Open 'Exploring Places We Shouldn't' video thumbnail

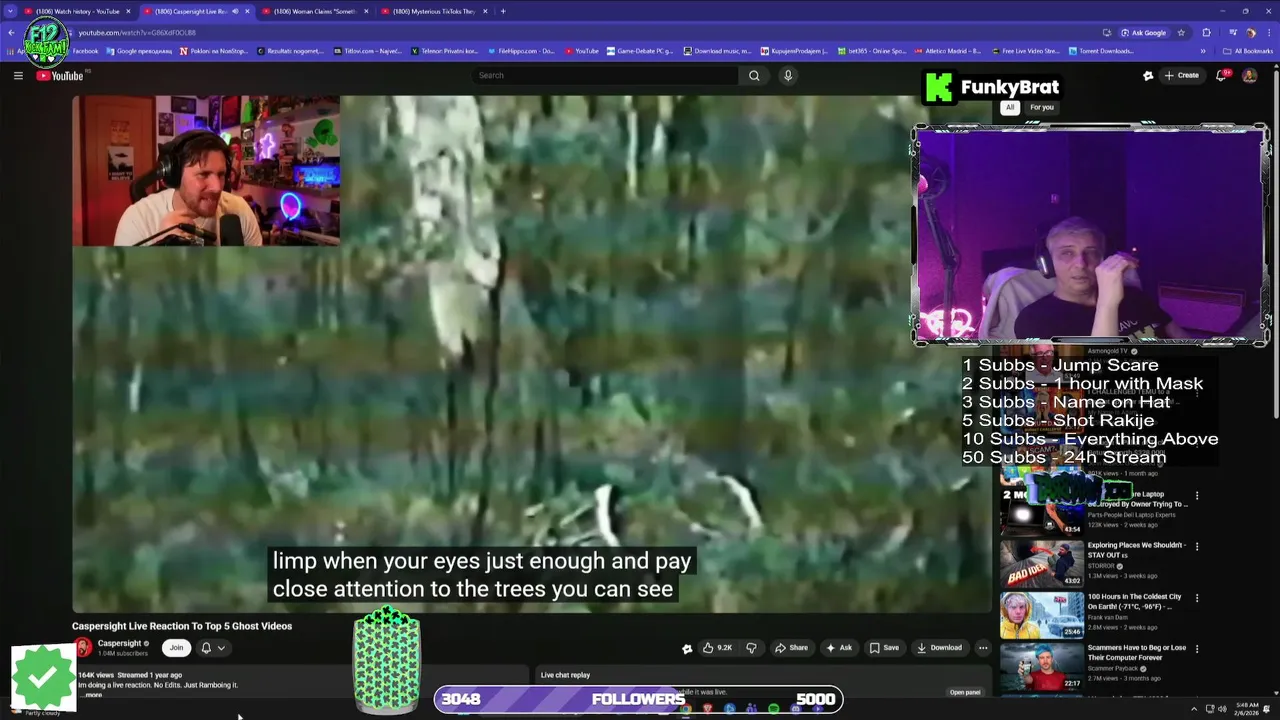pos(1042,564)
